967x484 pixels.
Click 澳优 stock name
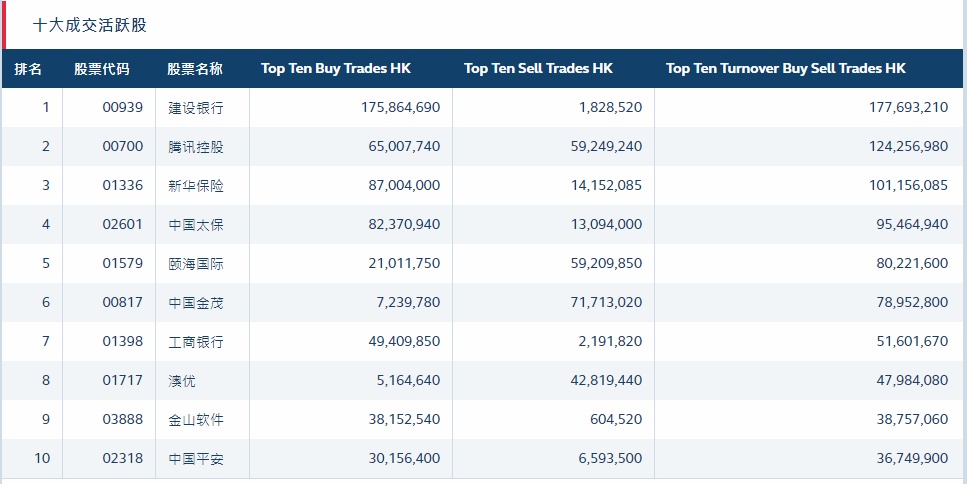point(182,381)
